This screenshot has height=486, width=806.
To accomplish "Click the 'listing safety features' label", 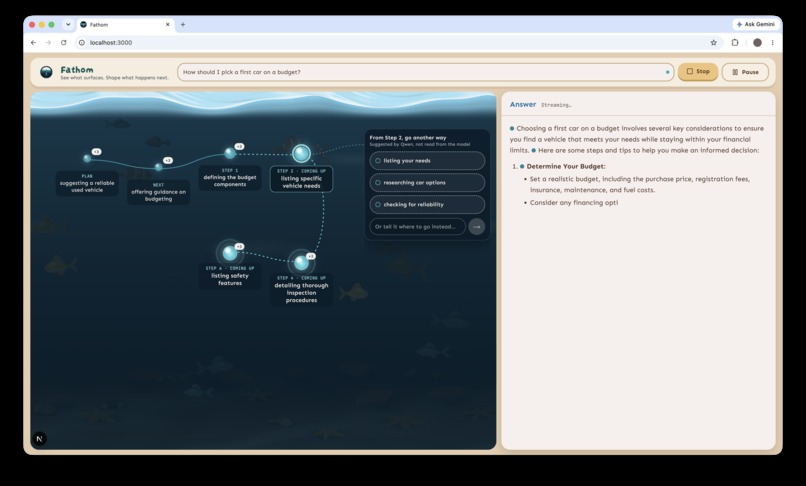I will point(230,279).
